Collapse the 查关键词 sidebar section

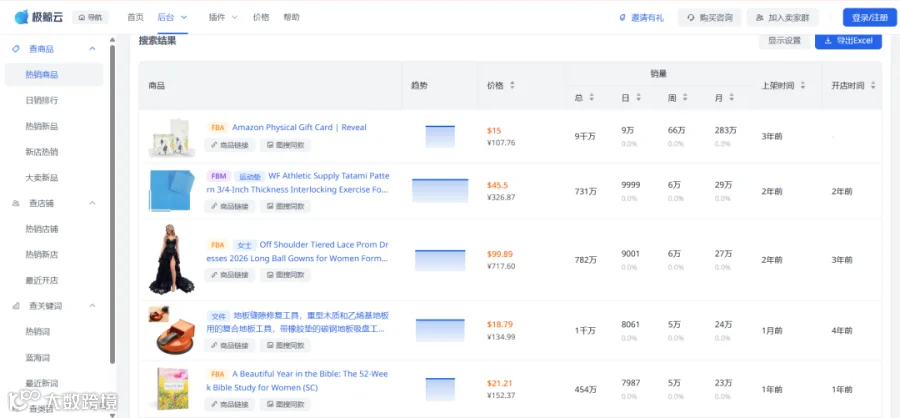coord(92,306)
